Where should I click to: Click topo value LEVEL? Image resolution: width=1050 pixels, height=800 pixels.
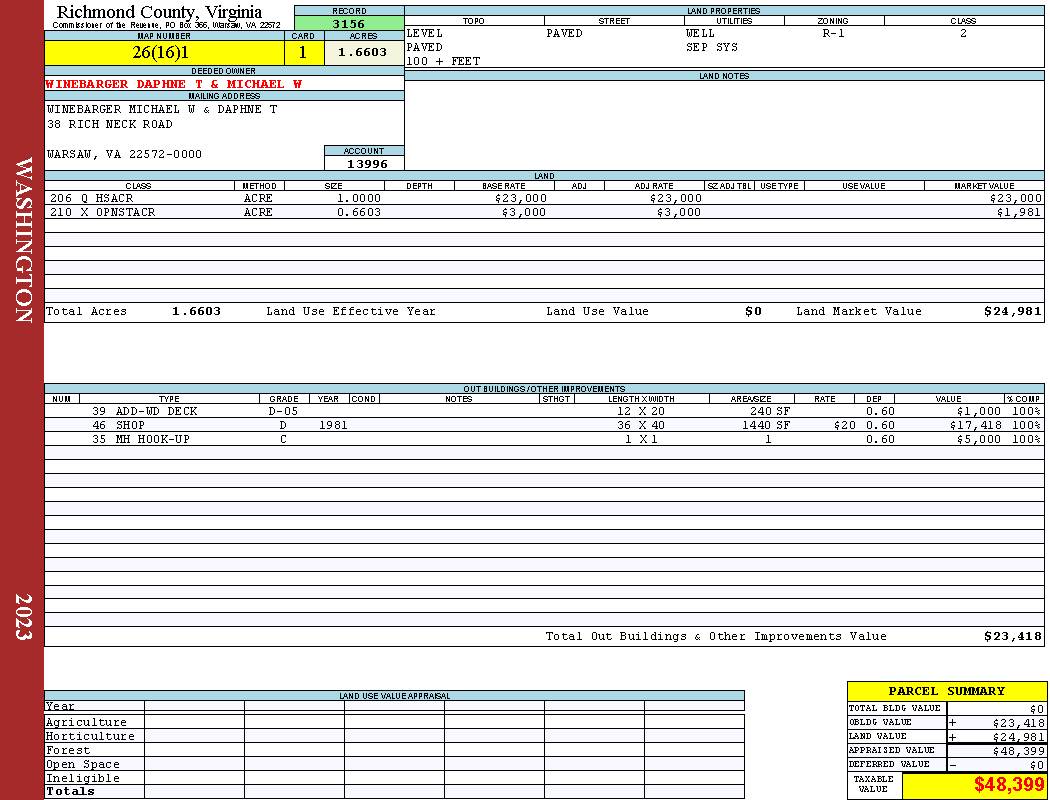tap(425, 33)
